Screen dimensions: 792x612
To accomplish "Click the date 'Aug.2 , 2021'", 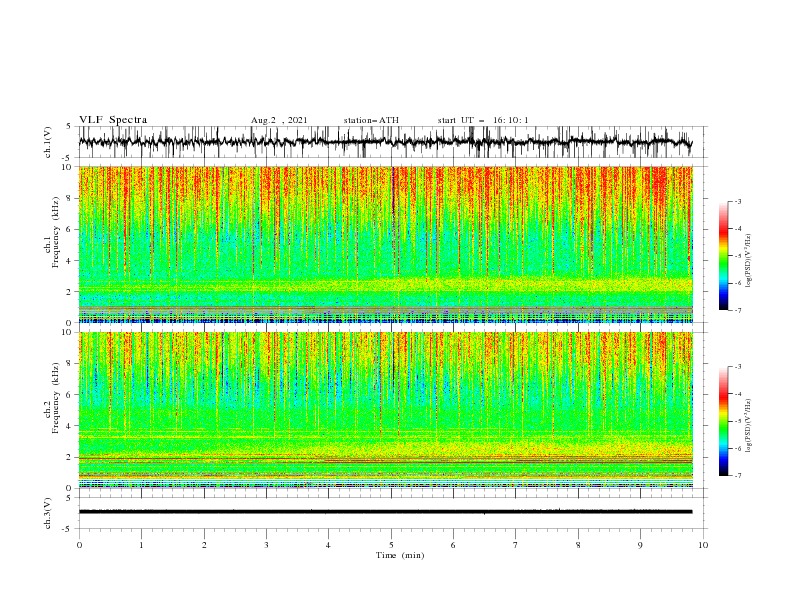I will pos(279,120).
